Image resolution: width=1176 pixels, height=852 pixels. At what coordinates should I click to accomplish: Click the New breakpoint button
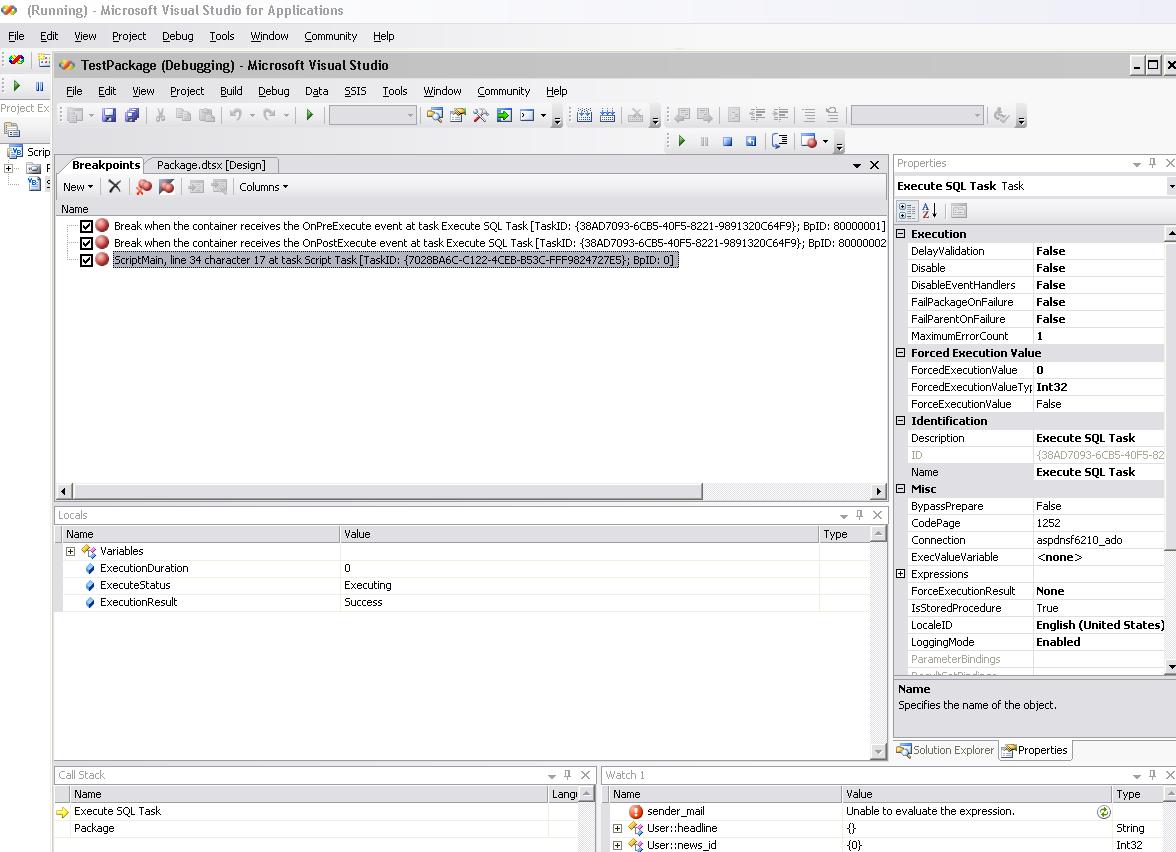click(77, 187)
